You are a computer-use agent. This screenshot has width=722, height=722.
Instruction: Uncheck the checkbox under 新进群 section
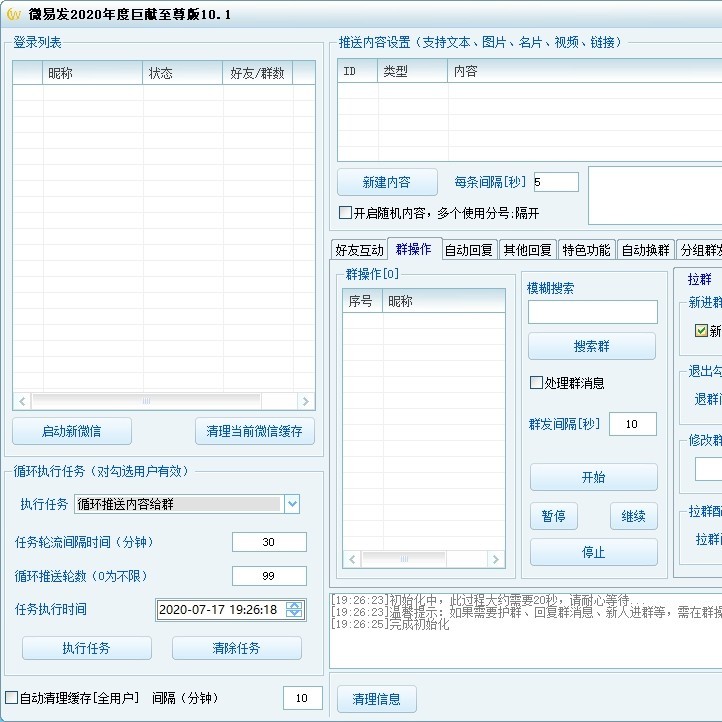click(x=701, y=330)
